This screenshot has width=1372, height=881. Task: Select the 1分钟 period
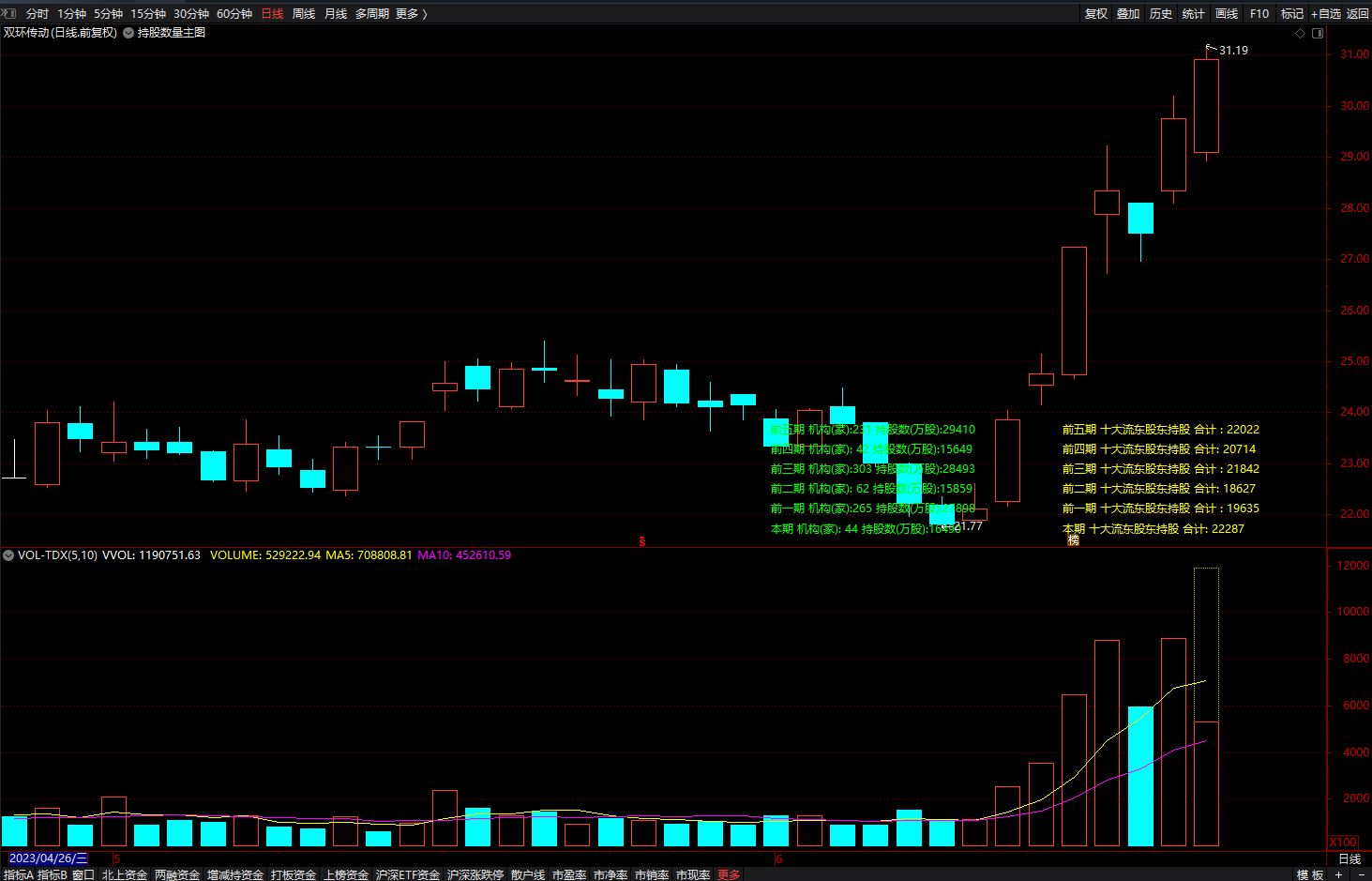[x=72, y=14]
